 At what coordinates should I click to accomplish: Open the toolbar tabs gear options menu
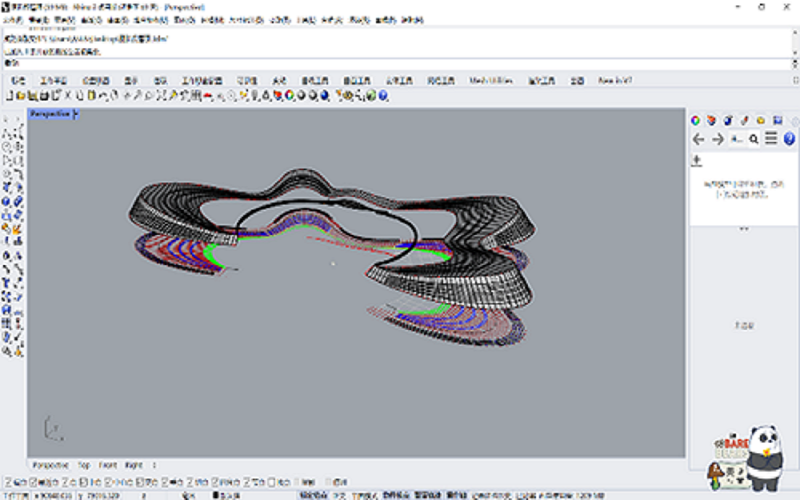pyautogui.click(x=796, y=81)
